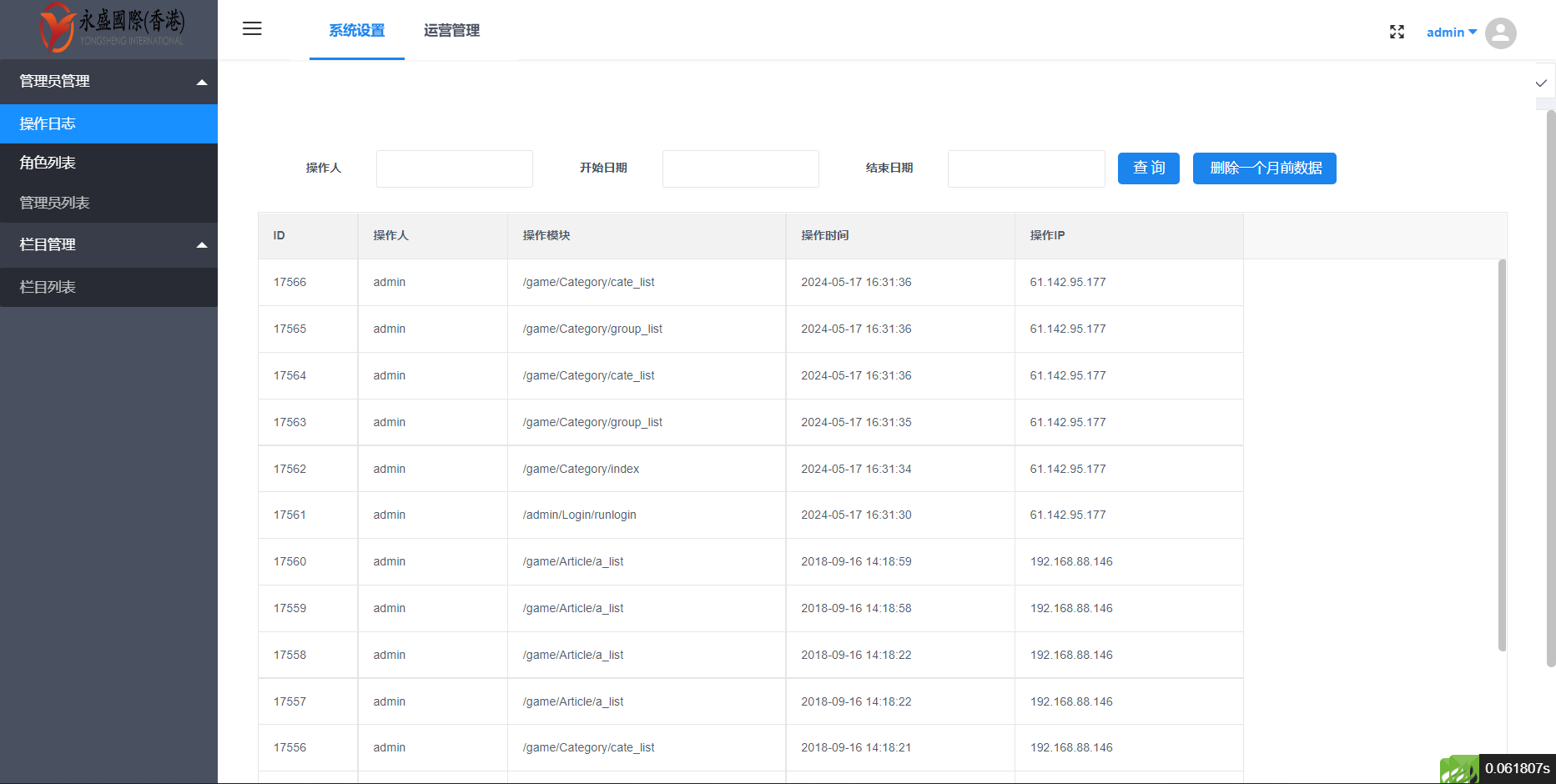
Task: Select the cell with ID 17564
Action: click(309, 376)
